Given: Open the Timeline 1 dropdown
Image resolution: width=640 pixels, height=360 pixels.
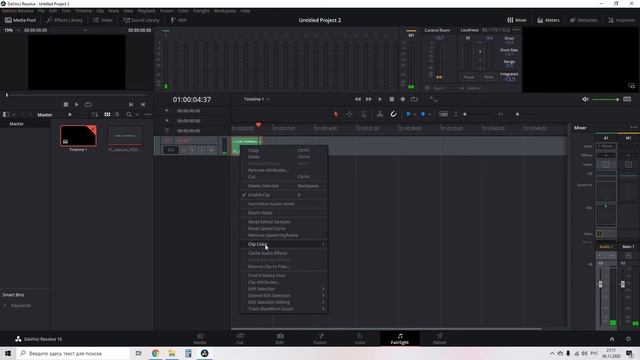Looking at the screenshot, I should click(256, 99).
